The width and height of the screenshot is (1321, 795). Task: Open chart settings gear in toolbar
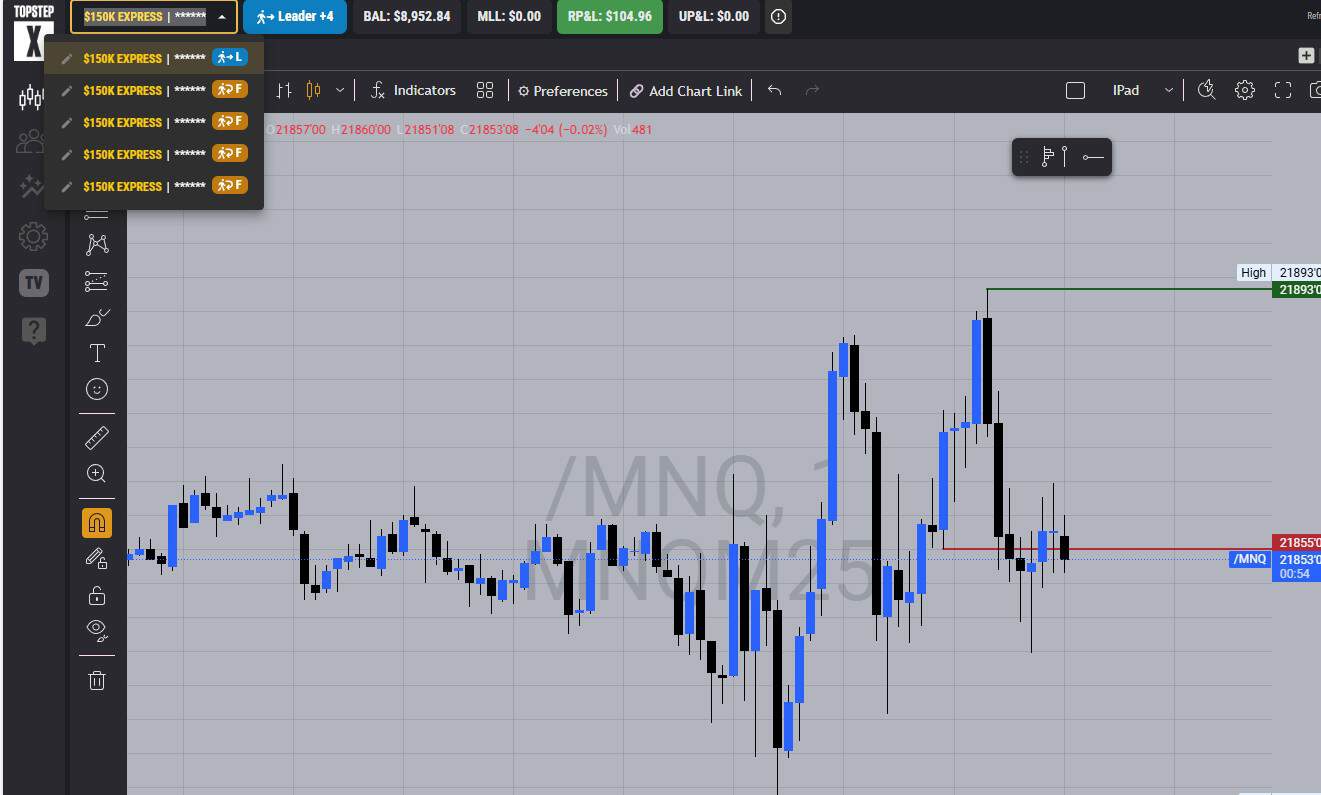(x=1245, y=90)
